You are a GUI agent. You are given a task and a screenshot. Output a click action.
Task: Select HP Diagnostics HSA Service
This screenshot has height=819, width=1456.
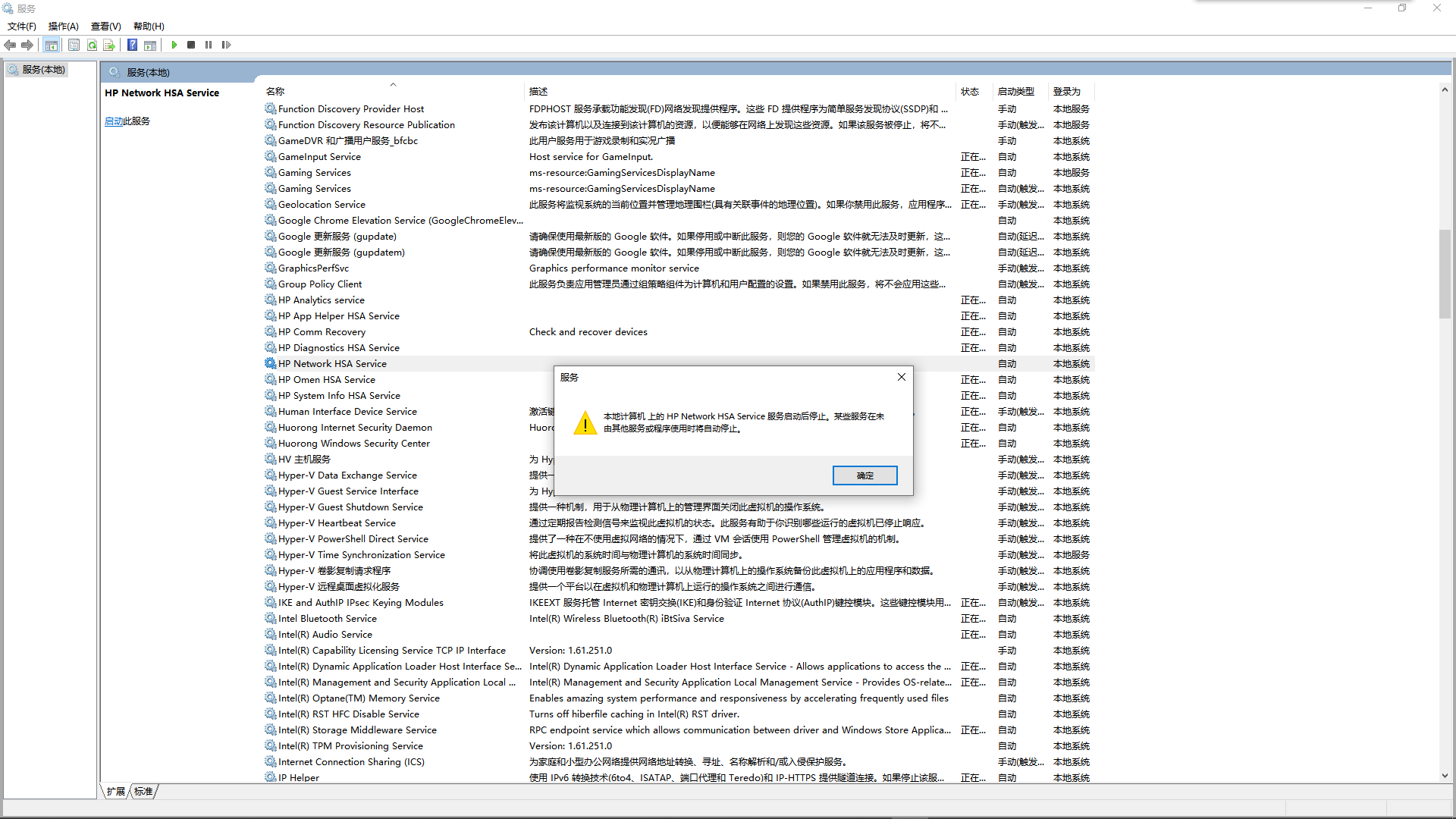678,347
